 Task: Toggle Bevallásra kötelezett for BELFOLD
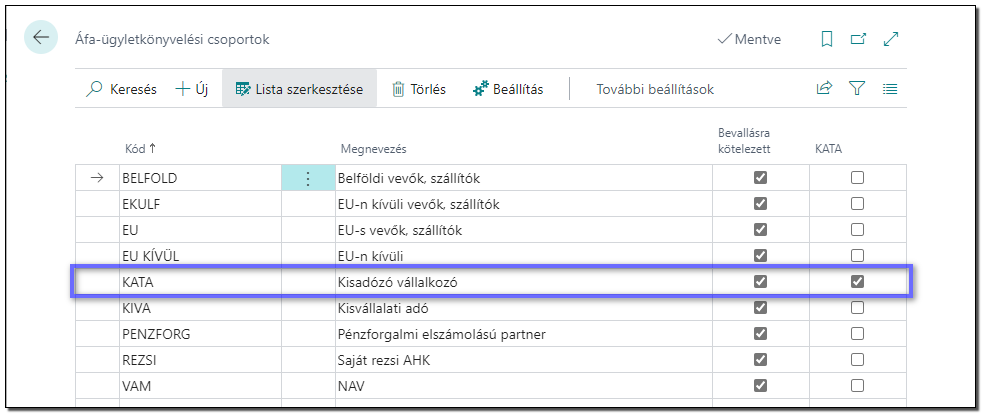click(760, 178)
